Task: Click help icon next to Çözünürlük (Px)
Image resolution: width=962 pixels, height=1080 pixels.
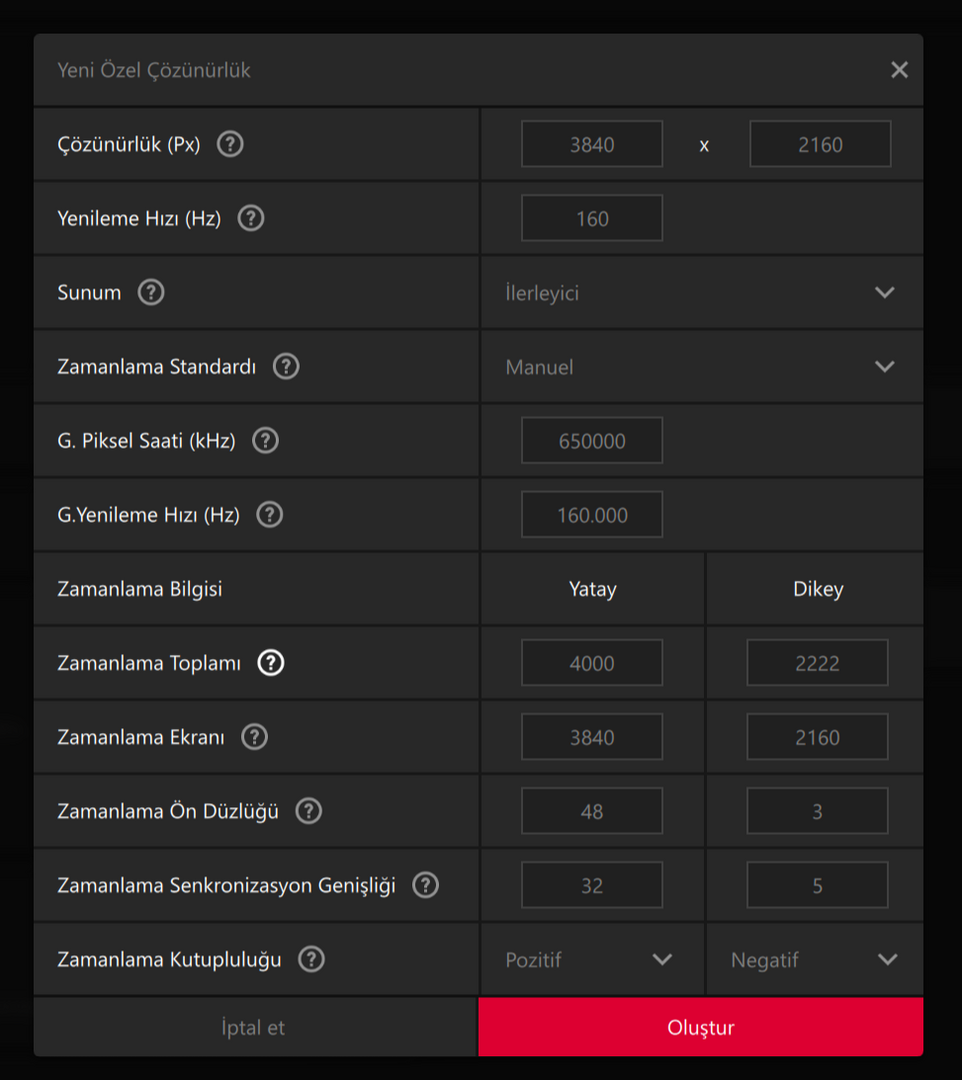Action: (230, 144)
